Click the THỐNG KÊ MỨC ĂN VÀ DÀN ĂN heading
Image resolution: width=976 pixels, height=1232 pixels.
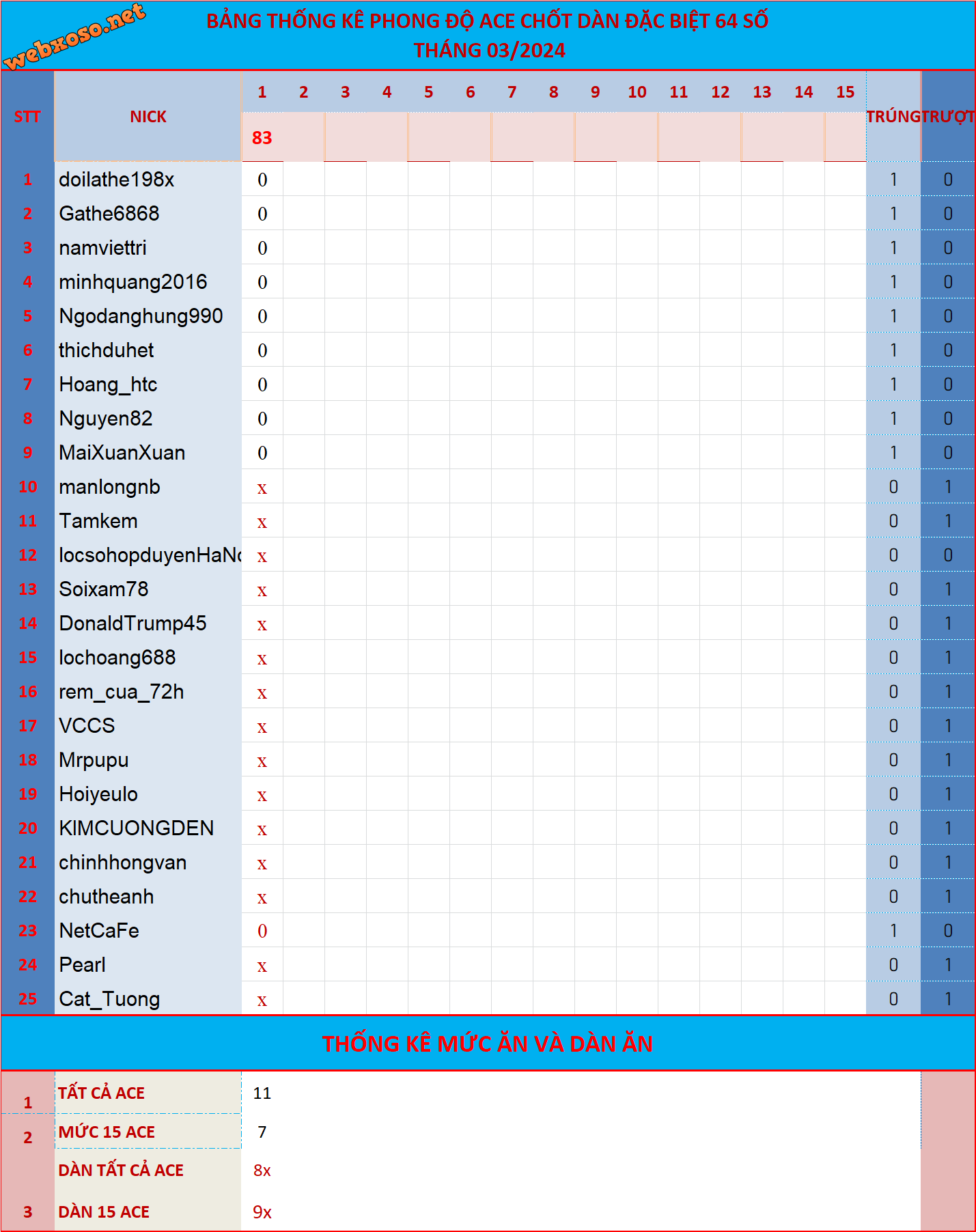point(488,1044)
